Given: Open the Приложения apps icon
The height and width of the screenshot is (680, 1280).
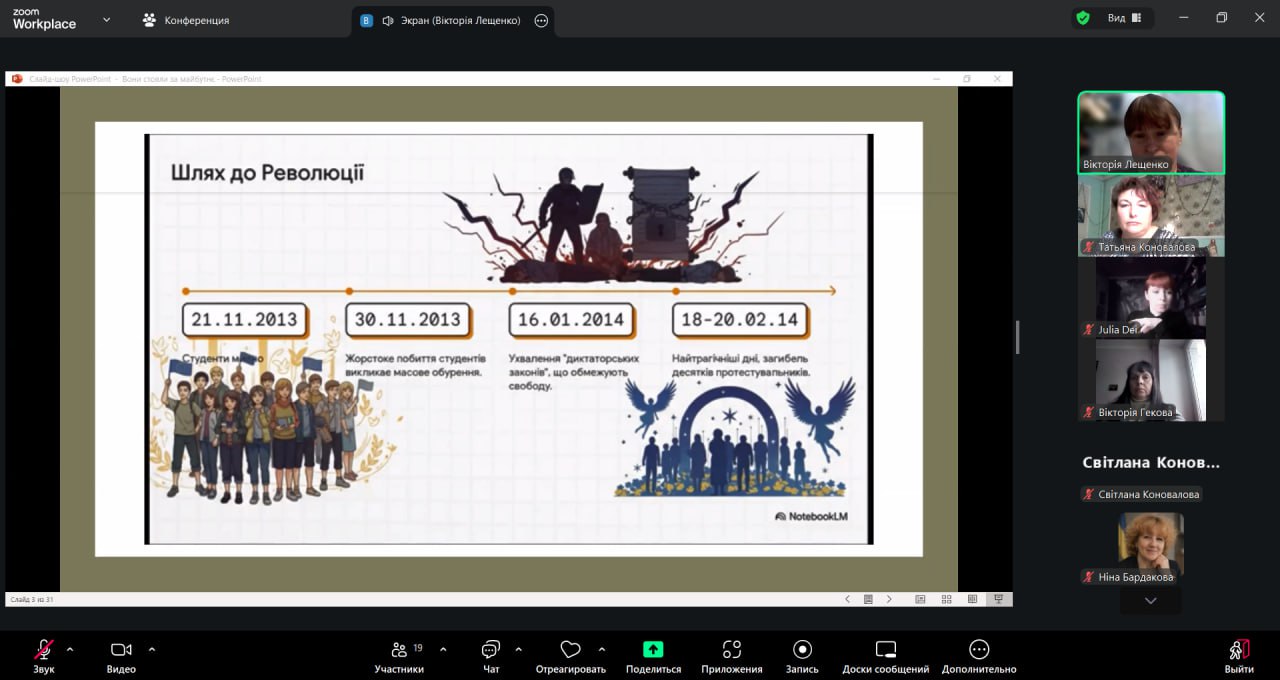Looking at the screenshot, I should pyautogui.click(x=731, y=650).
